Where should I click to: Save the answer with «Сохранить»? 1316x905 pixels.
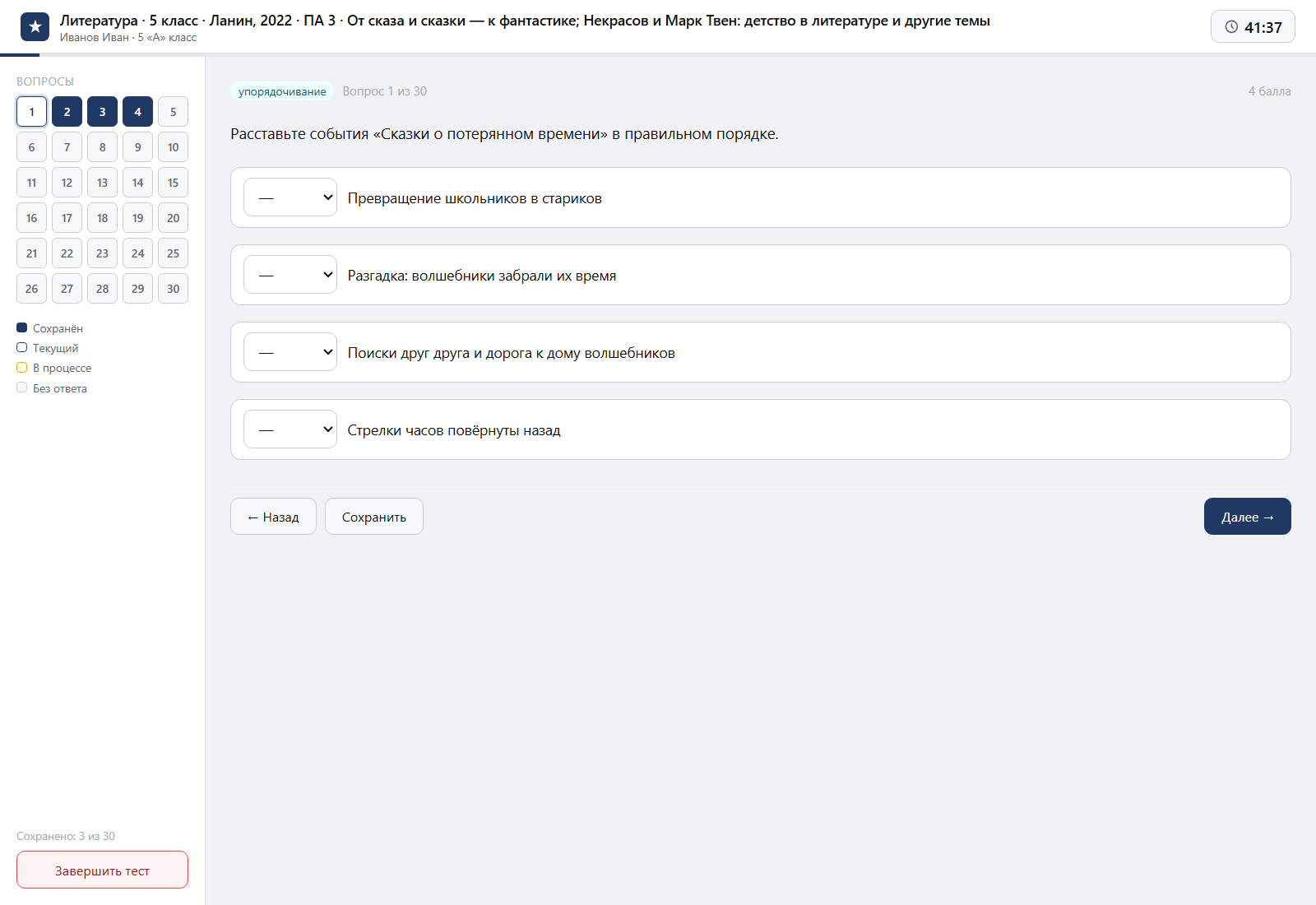point(374,517)
